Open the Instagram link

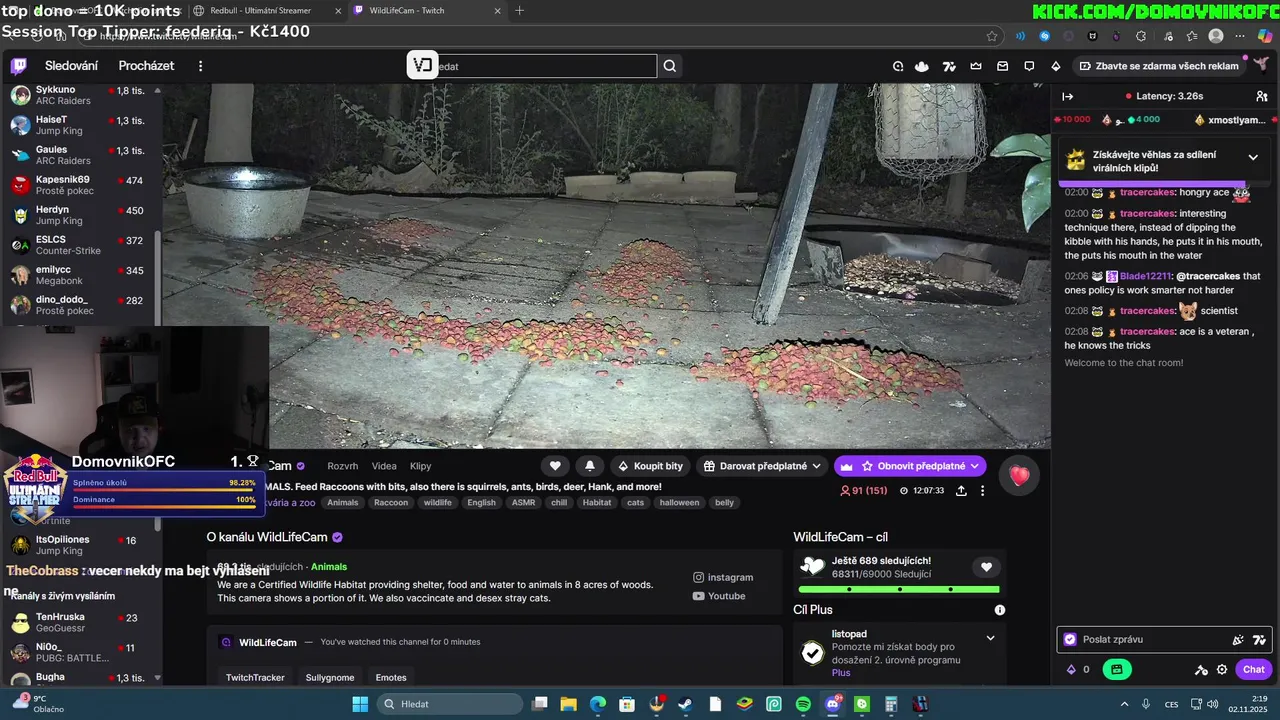[x=723, y=577]
